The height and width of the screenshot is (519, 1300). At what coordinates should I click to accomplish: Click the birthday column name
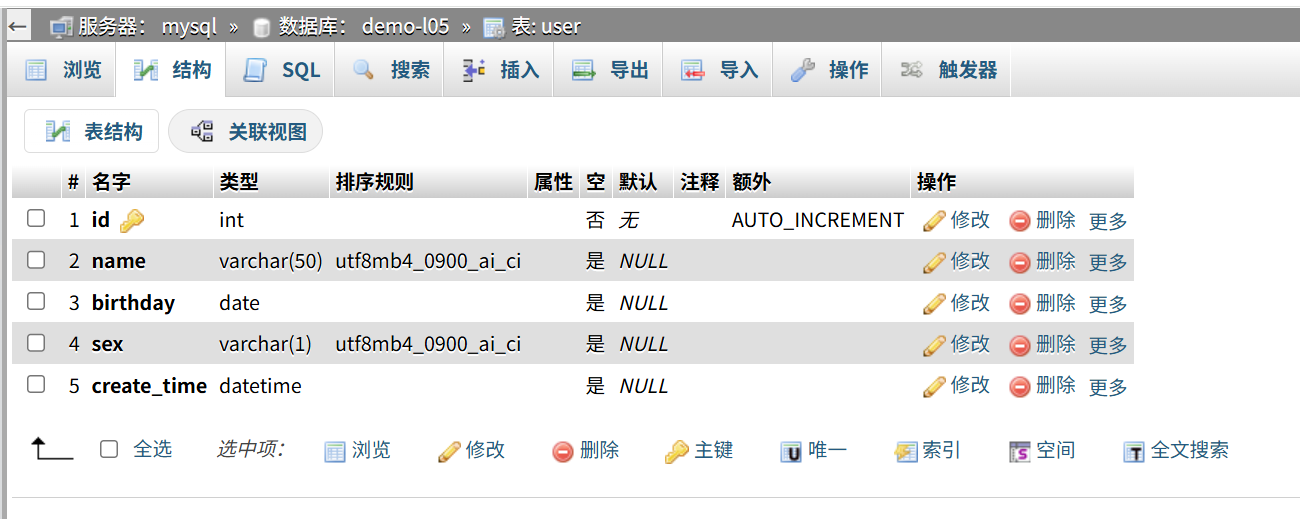tap(133, 303)
